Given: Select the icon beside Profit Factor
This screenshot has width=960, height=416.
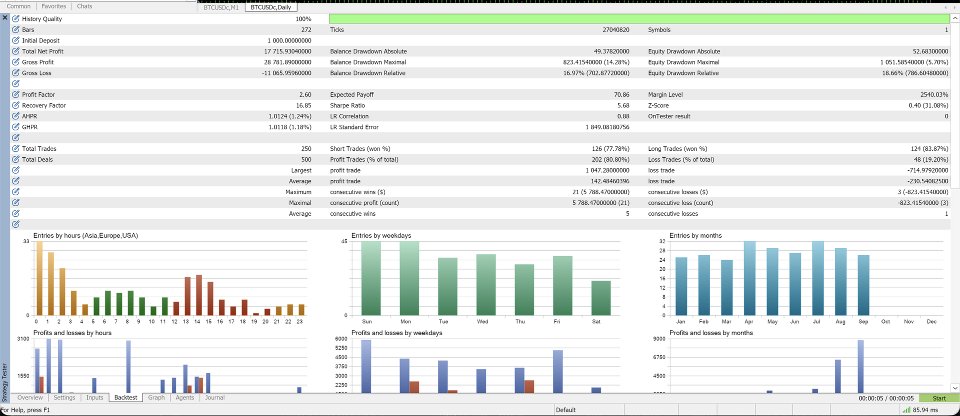Looking at the screenshot, I should point(15,95).
